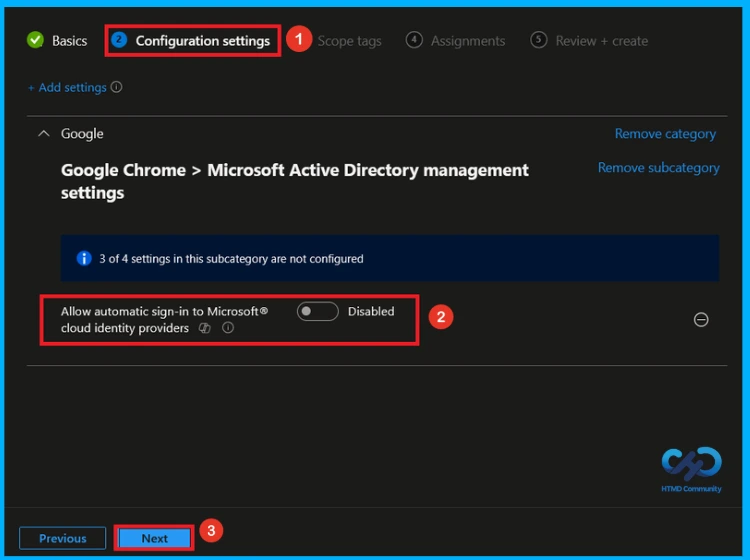Click the blue info icon in the banner

(x=84, y=258)
